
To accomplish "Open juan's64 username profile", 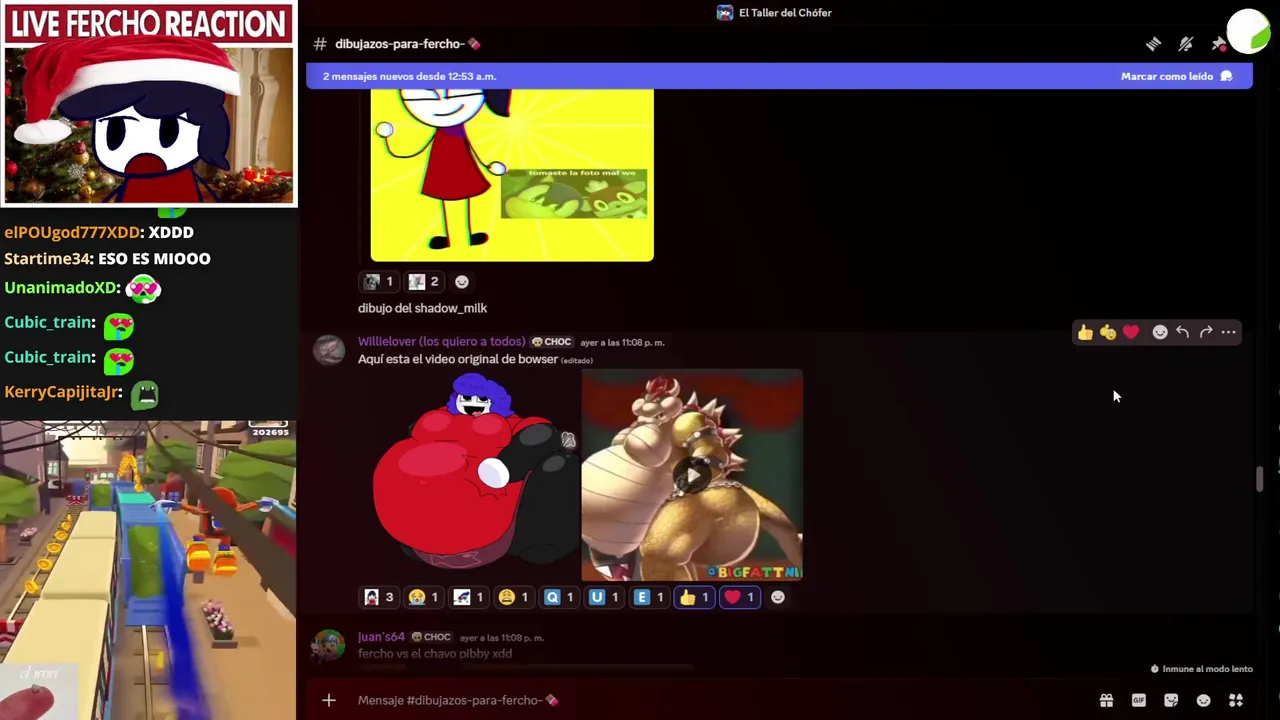I will tap(381, 637).
